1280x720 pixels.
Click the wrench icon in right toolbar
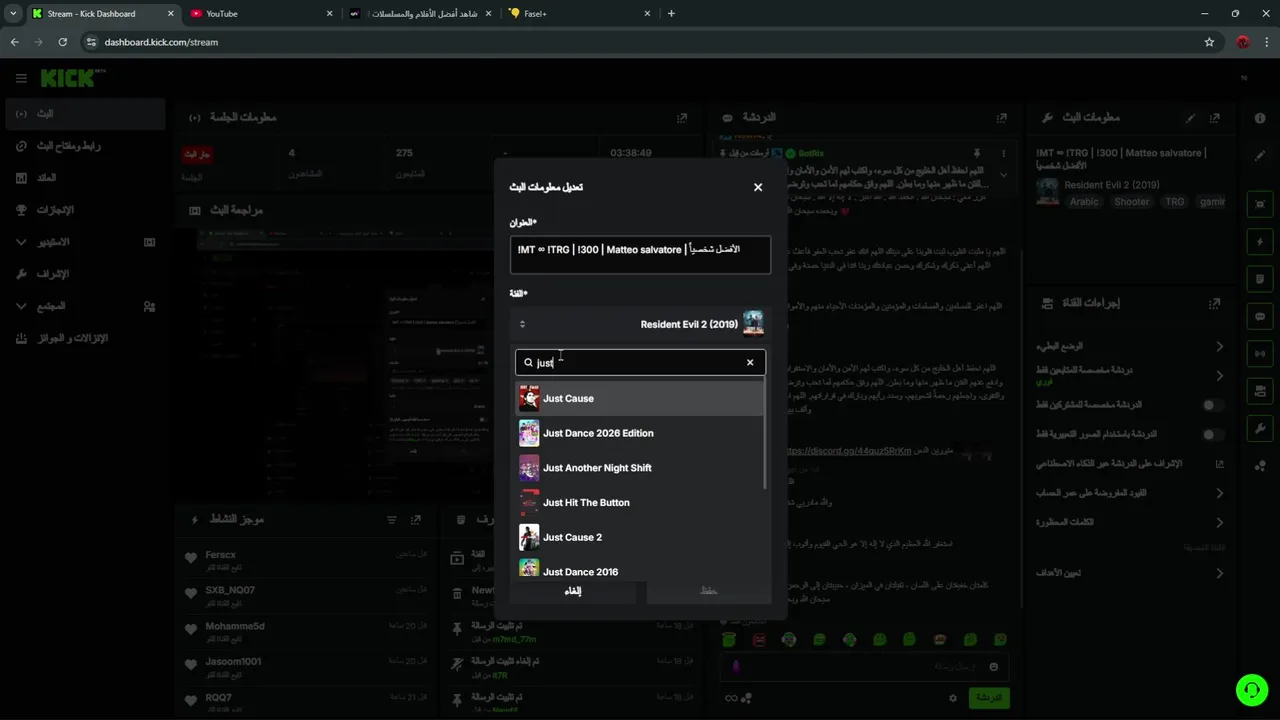click(x=1260, y=428)
